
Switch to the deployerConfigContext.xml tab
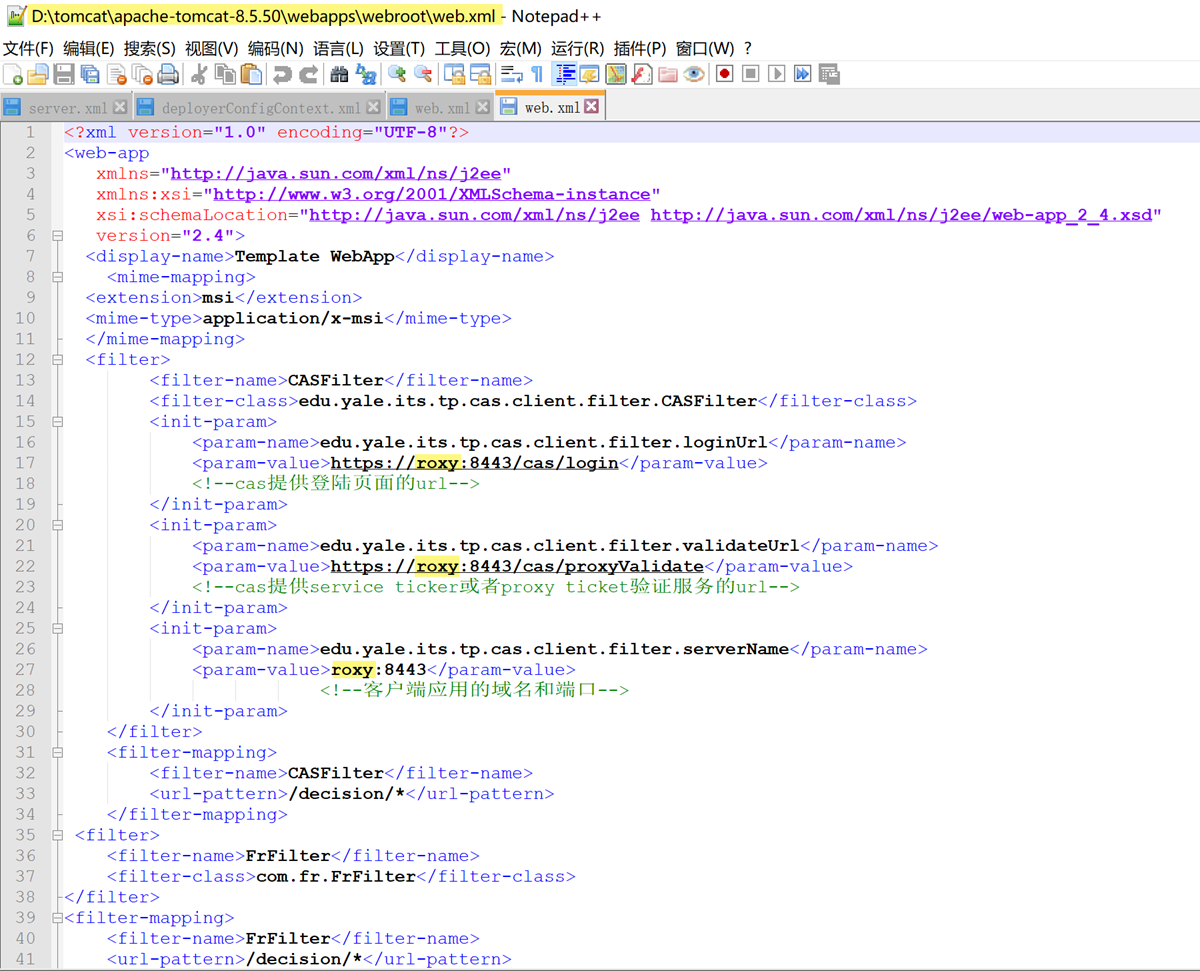pos(260,108)
